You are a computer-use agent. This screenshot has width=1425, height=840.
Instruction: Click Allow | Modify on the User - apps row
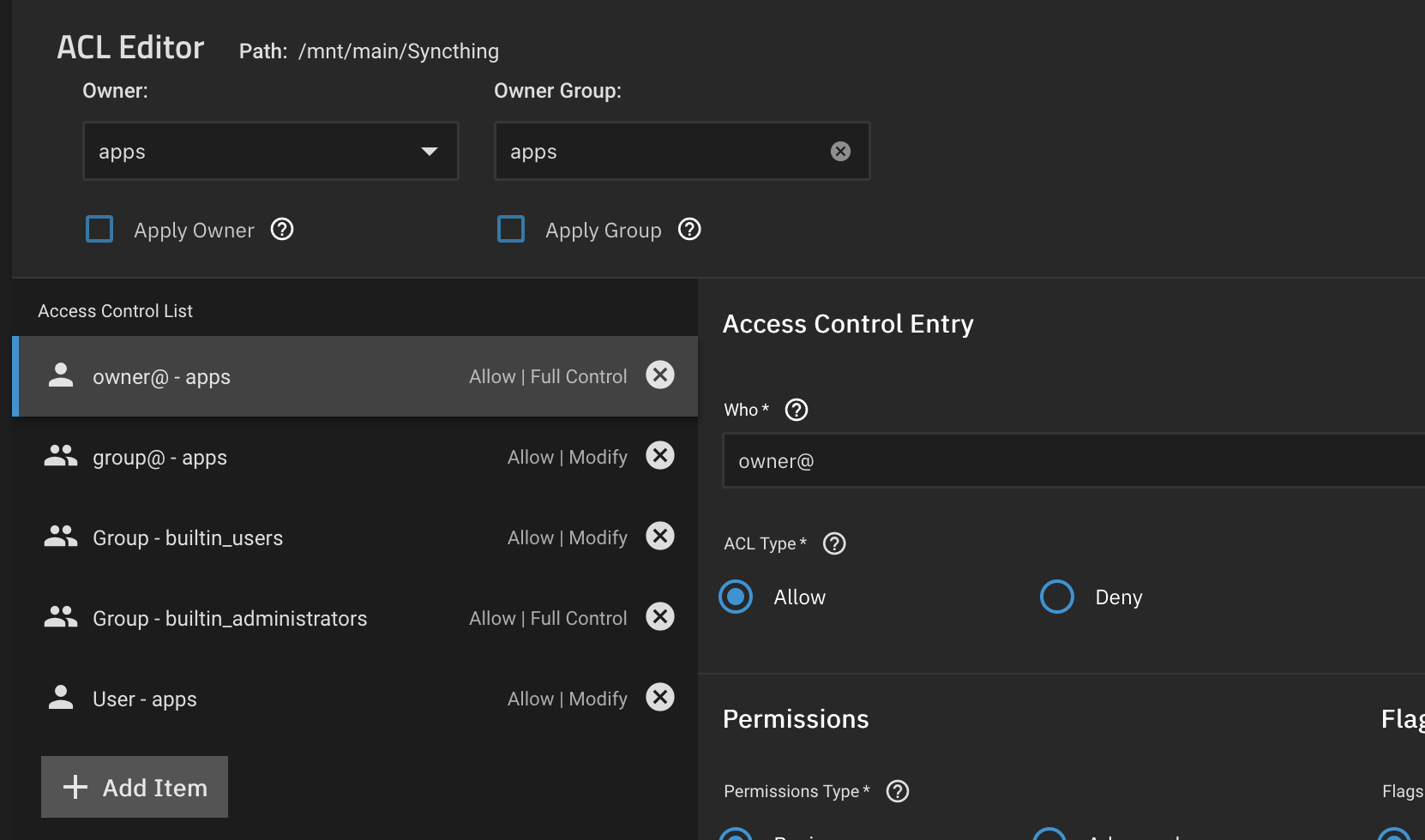point(568,699)
